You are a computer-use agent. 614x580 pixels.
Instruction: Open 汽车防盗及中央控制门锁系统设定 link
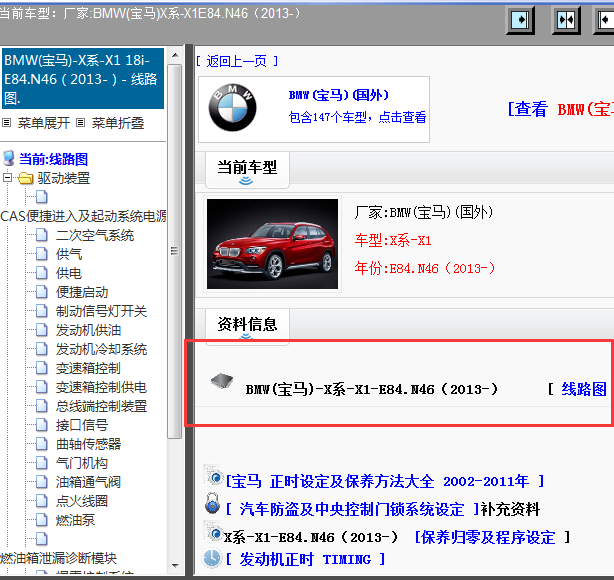coord(352,510)
